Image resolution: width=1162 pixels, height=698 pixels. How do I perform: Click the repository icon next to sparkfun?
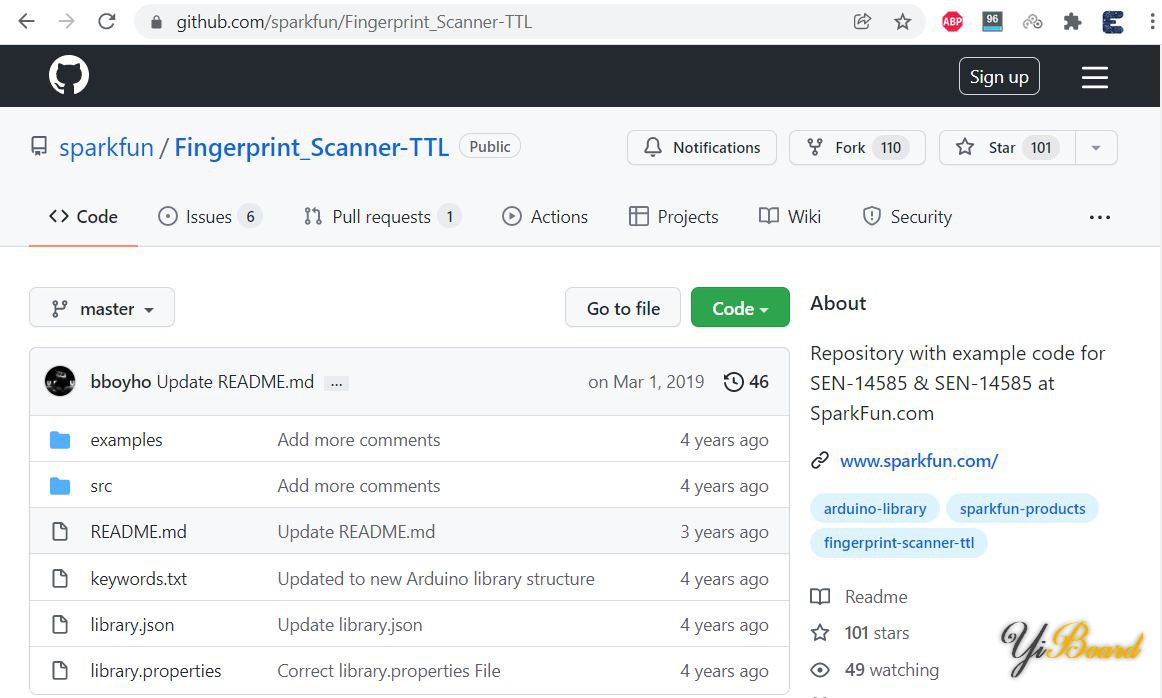[39, 146]
